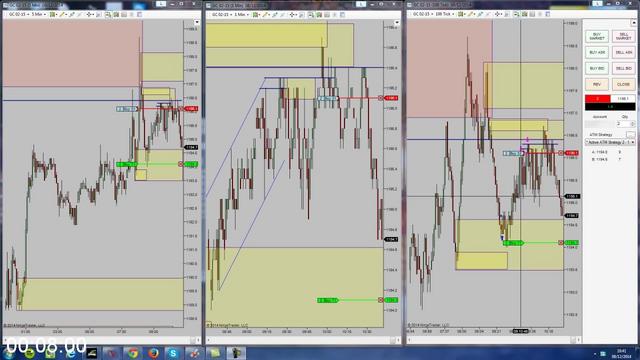Click top-right dropdown arrow of middle chart

tap(397, 22)
